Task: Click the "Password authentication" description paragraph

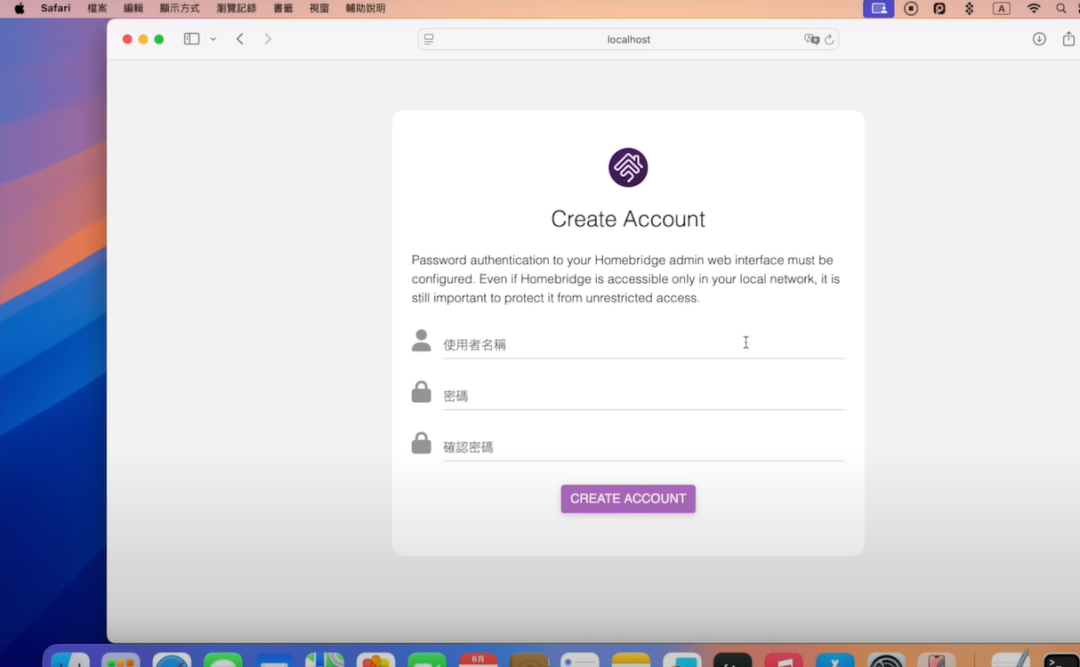Action: click(625, 278)
